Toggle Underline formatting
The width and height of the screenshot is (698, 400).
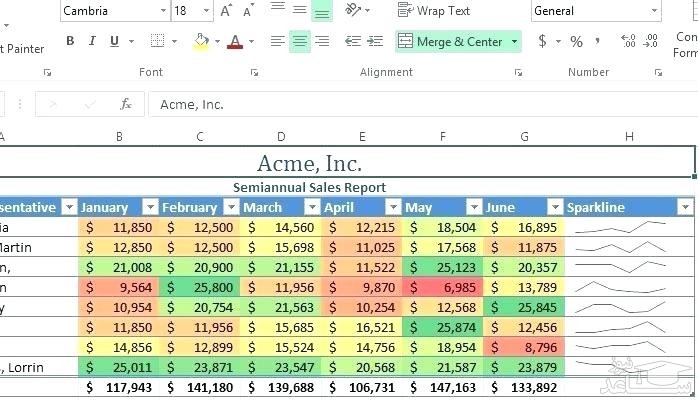coord(114,41)
